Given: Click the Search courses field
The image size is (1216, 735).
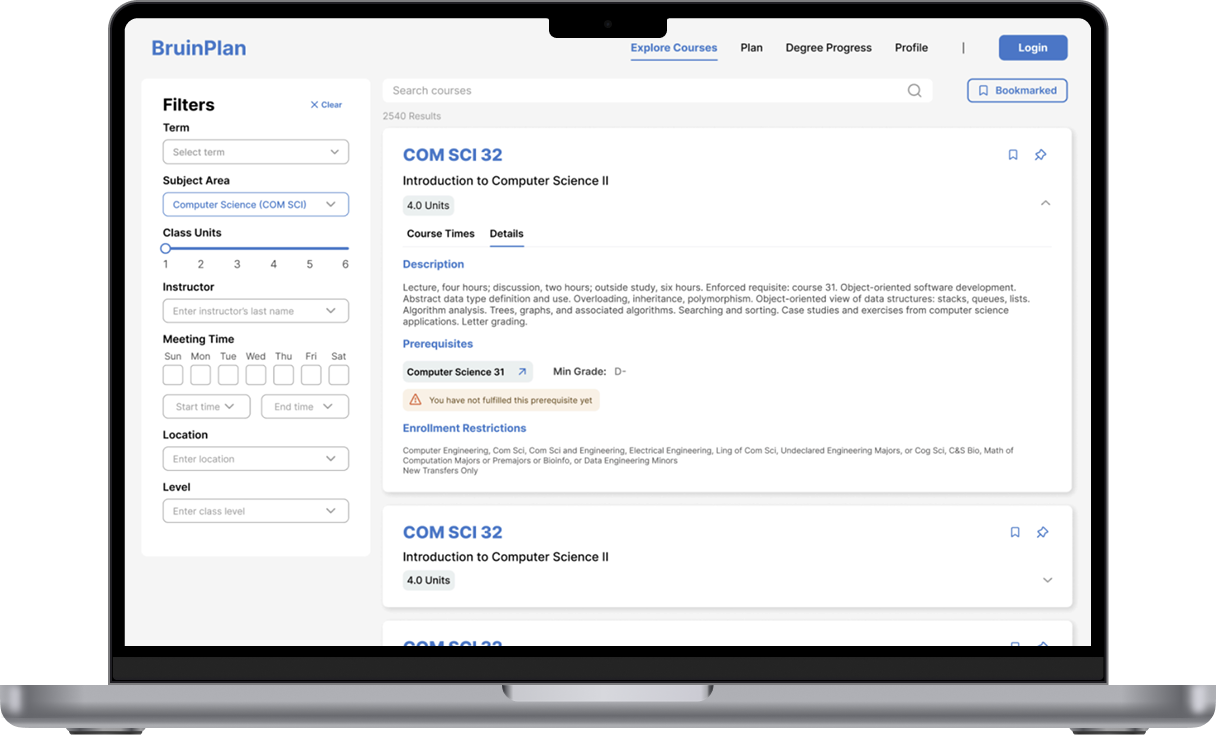Looking at the screenshot, I should point(657,91).
